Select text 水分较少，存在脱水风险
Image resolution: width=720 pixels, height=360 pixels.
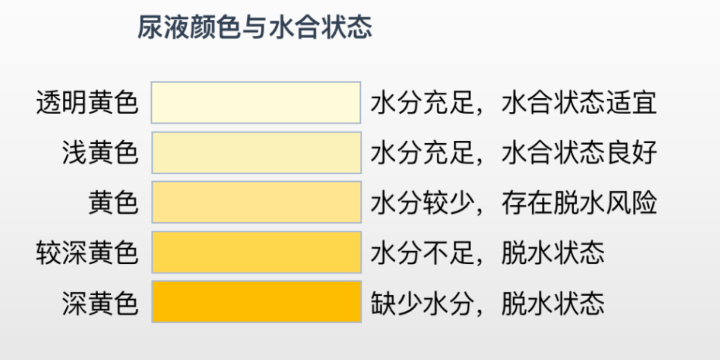click(514, 202)
